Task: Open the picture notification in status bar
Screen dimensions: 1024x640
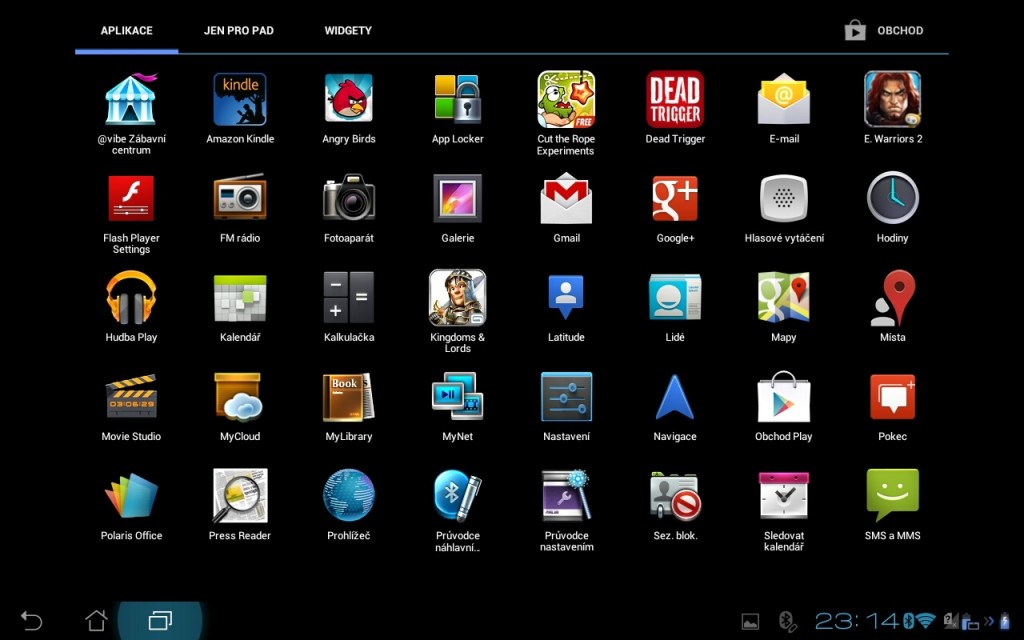Action: tap(750, 621)
